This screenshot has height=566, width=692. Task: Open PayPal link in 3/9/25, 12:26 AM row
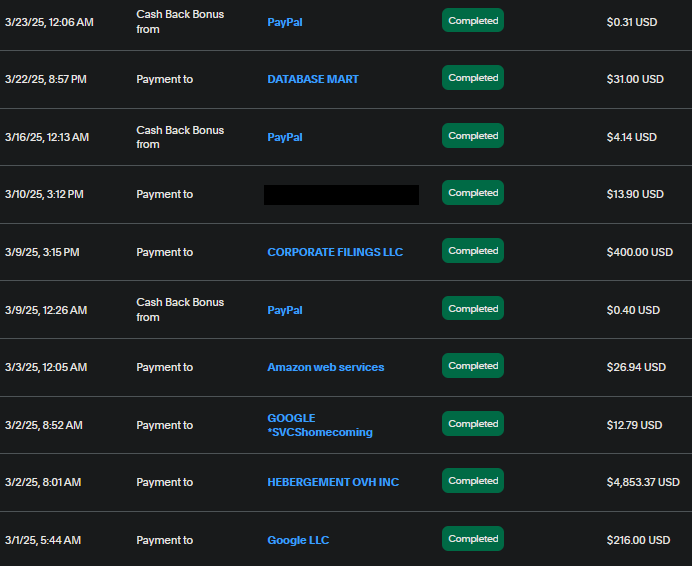click(285, 310)
